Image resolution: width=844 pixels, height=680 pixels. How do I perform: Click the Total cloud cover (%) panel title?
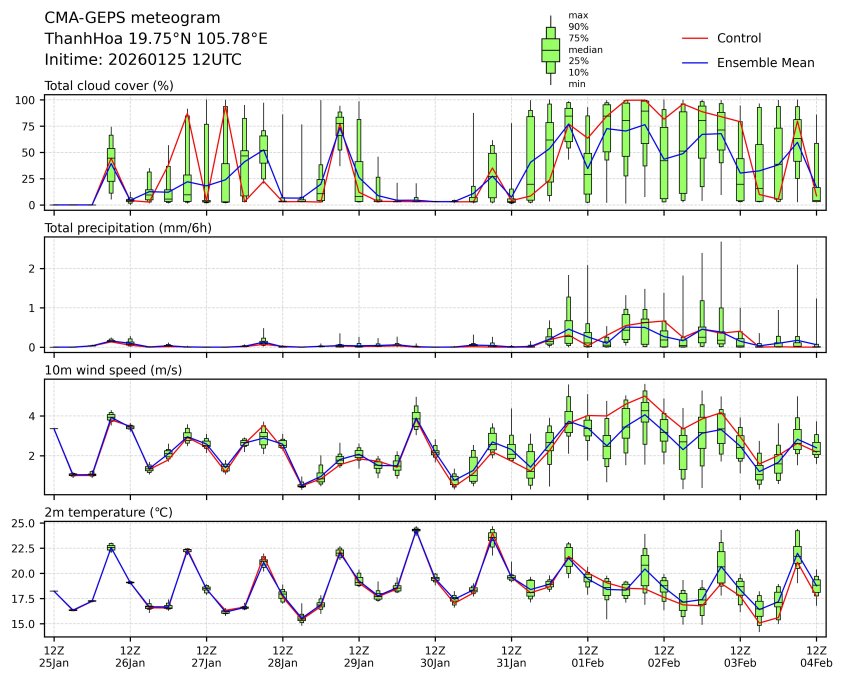pyautogui.click(x=109, y=86)
